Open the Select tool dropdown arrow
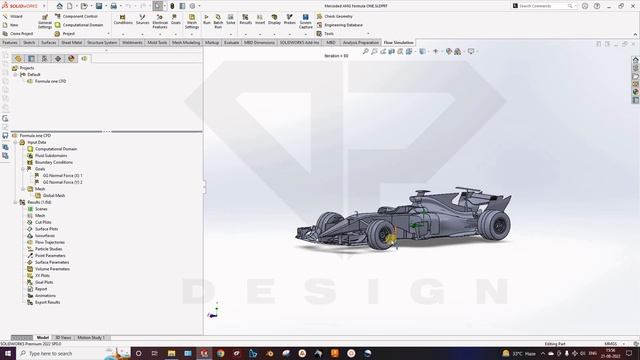Image resolution: width=640 pixels, height=360 pixels. coord(164,6)
